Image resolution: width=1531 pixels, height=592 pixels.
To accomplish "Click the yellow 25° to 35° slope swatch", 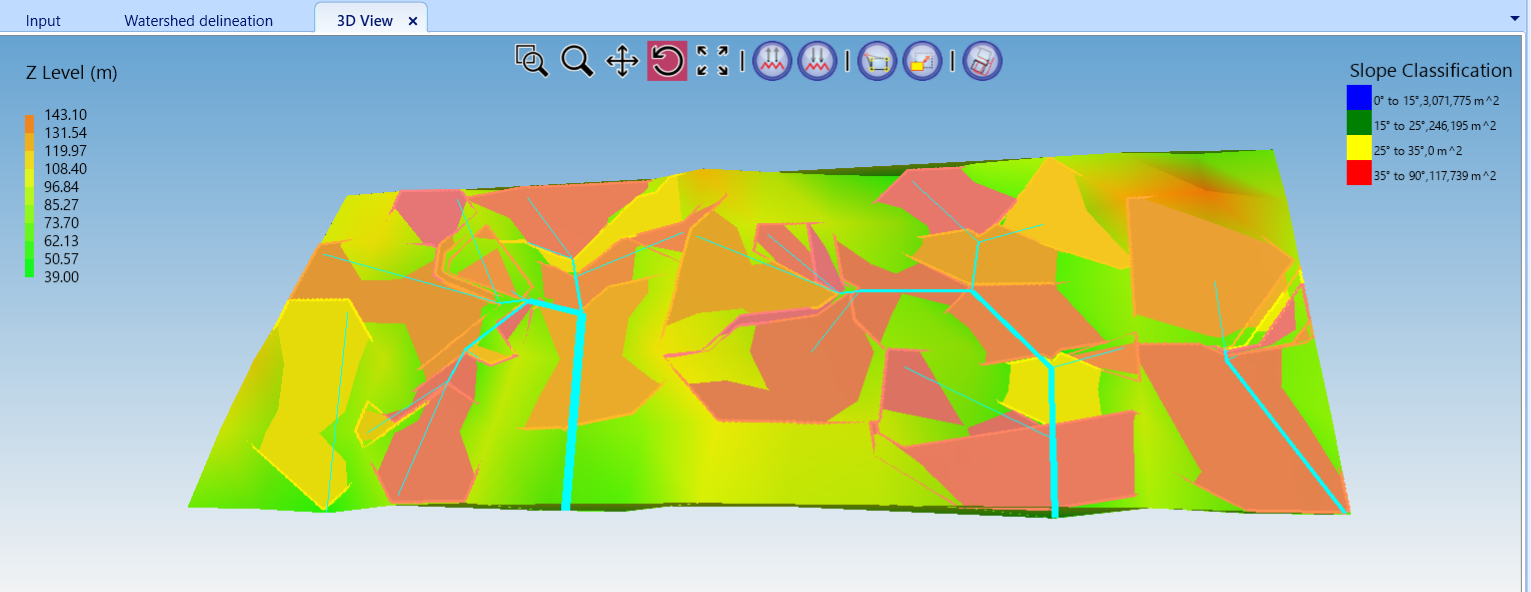I will [1358, 148].
